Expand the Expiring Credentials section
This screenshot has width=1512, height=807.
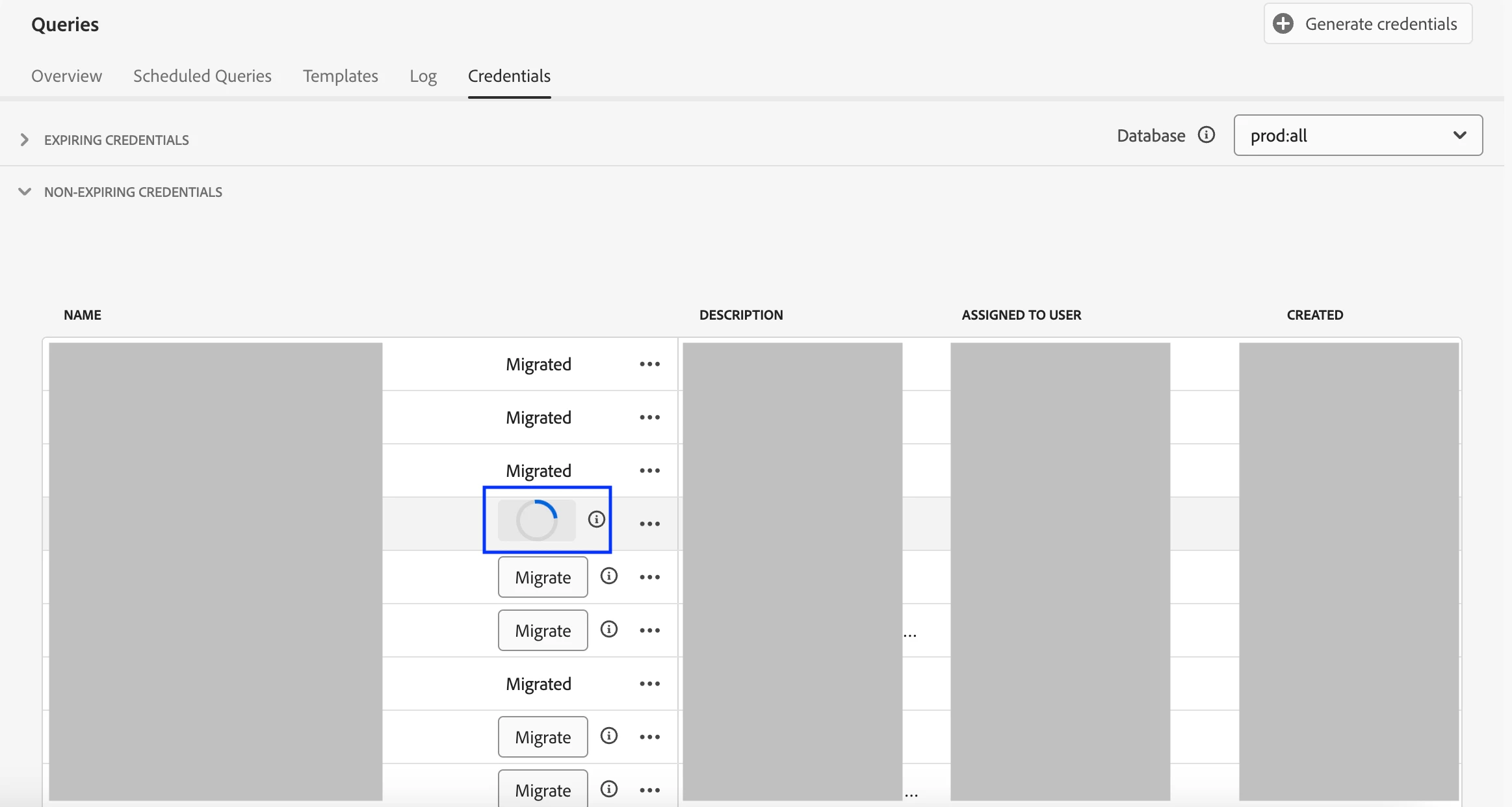pos(25,140)
